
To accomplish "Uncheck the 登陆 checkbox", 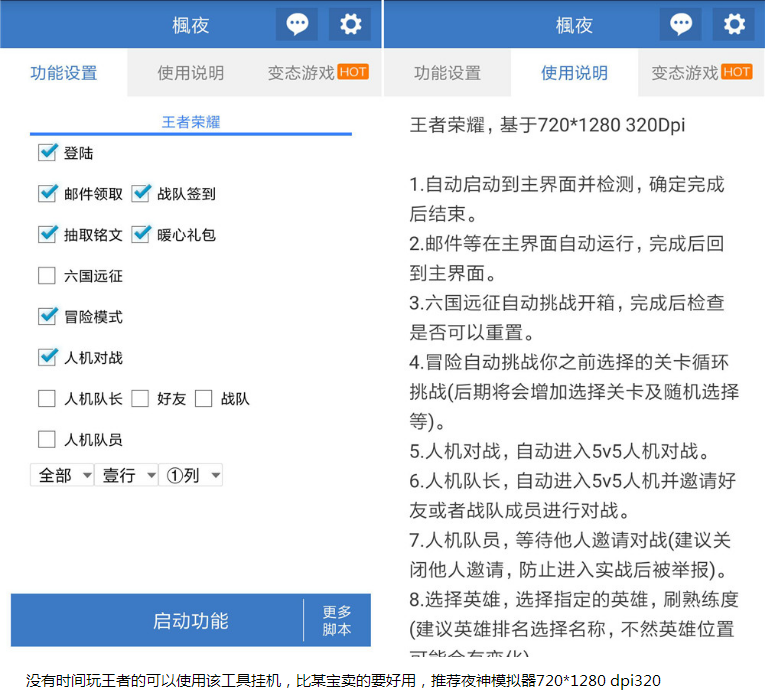I will click(47, 153).
